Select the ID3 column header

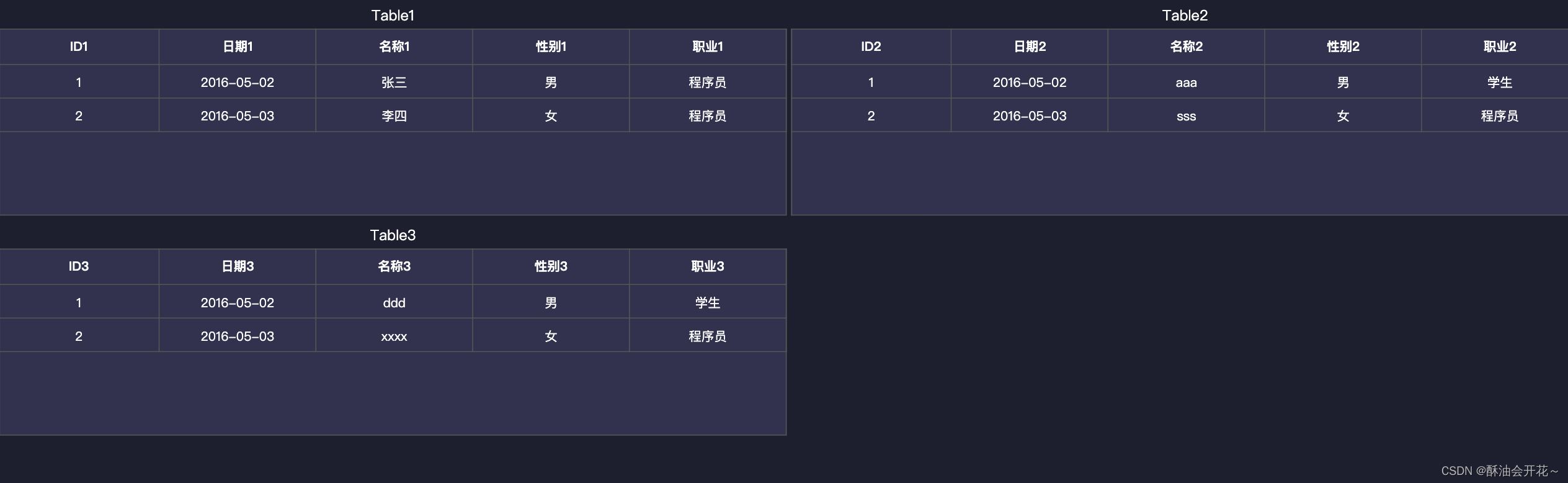(79, 266)
